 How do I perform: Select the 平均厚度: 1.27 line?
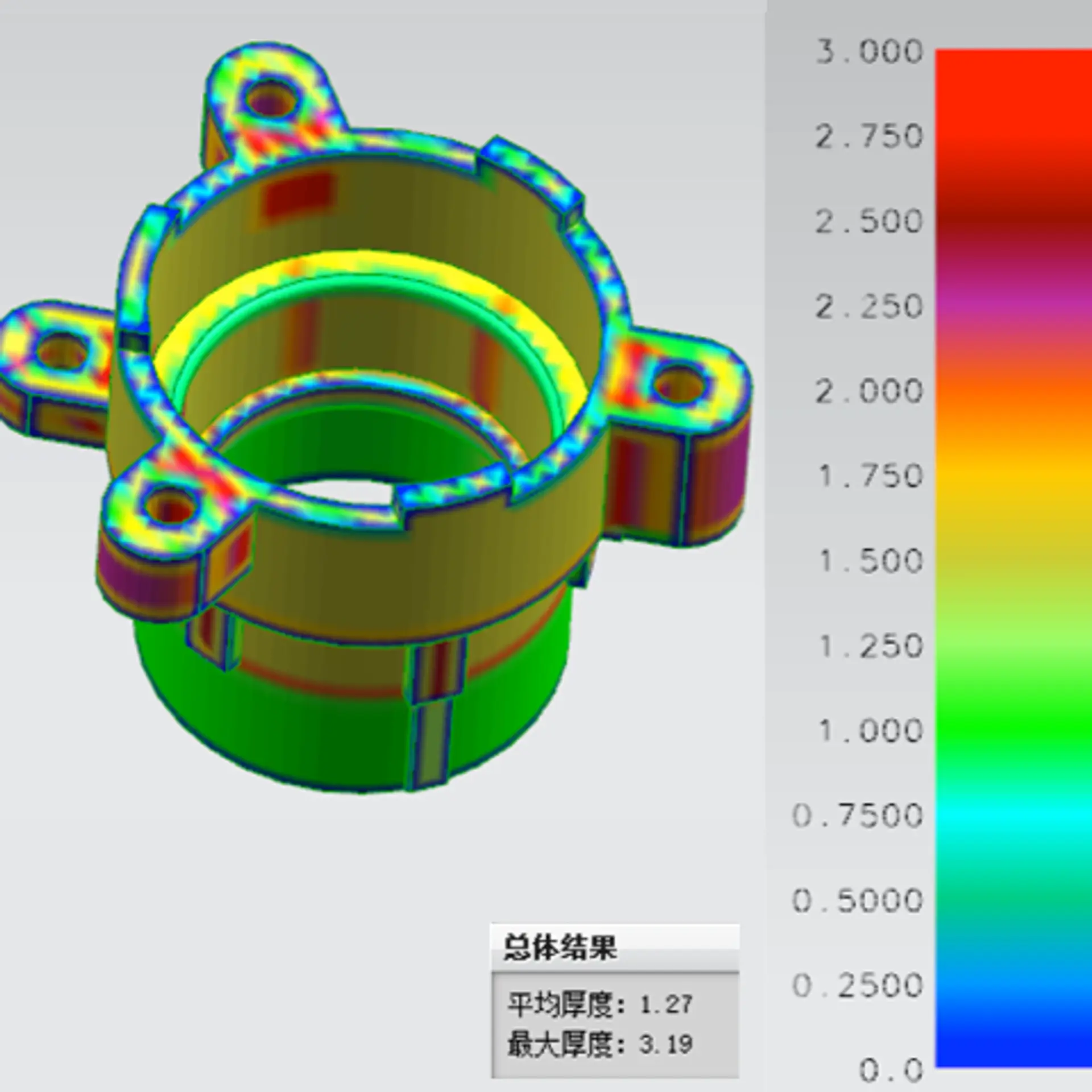600,1005
